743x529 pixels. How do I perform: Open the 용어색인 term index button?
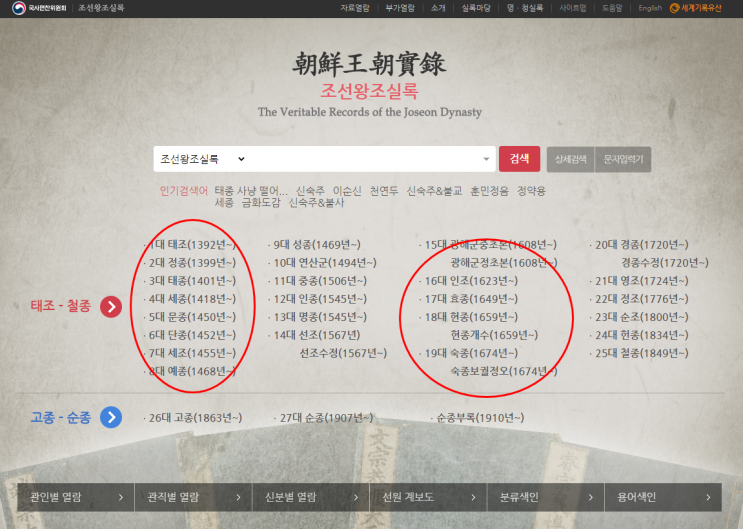tap(663, 497)
